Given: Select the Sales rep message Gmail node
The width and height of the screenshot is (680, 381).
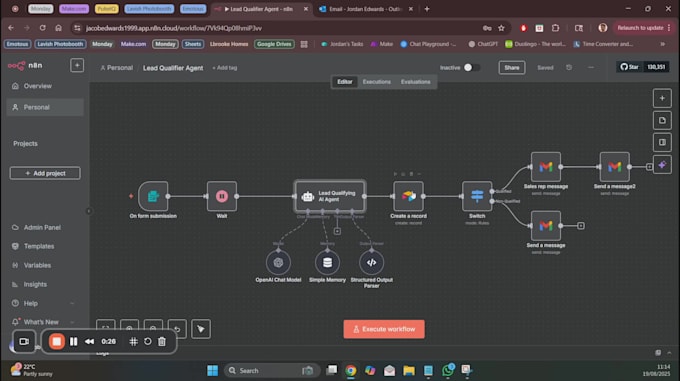Looking at the screenshot, I should (x=546, y=167).
